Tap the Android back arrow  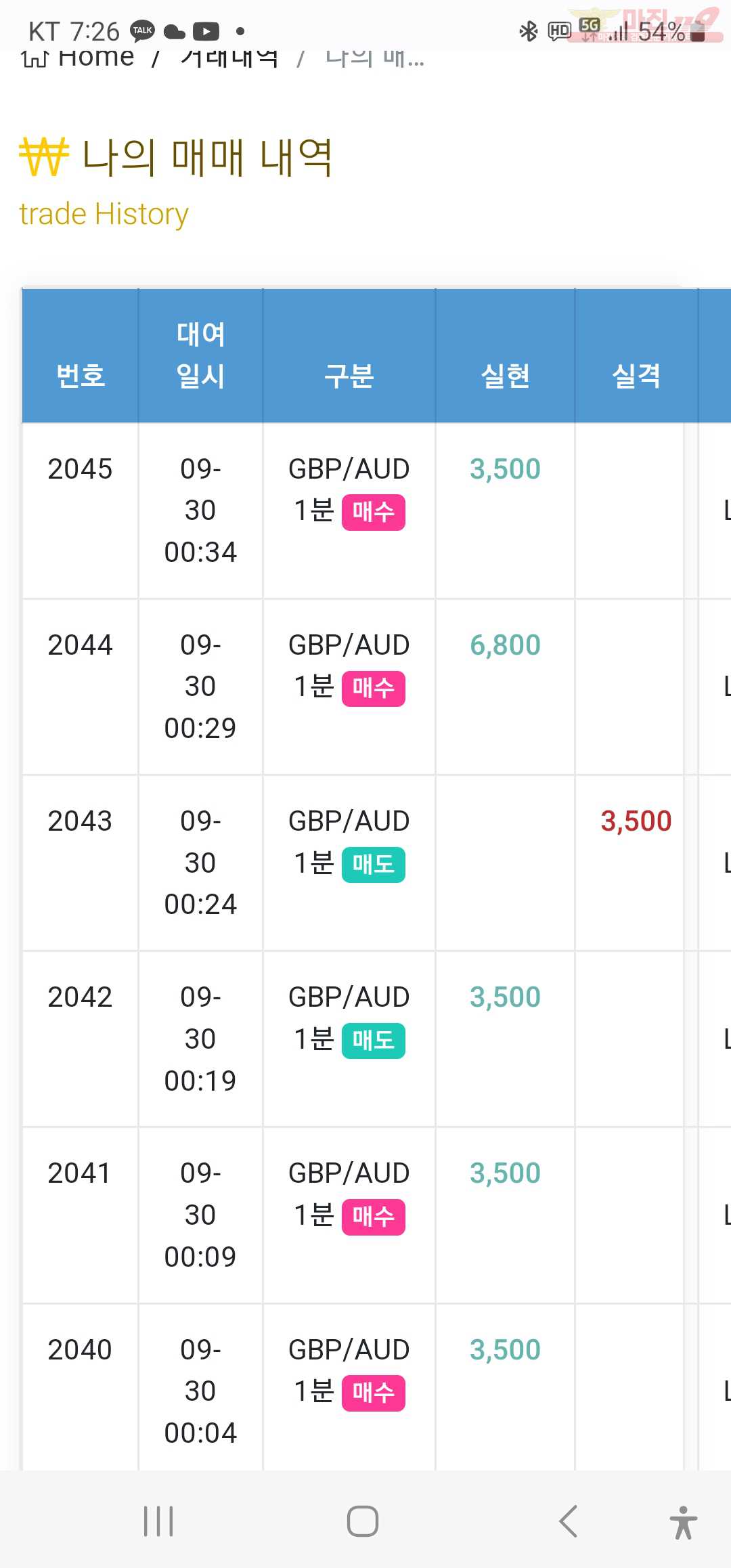569,1521
